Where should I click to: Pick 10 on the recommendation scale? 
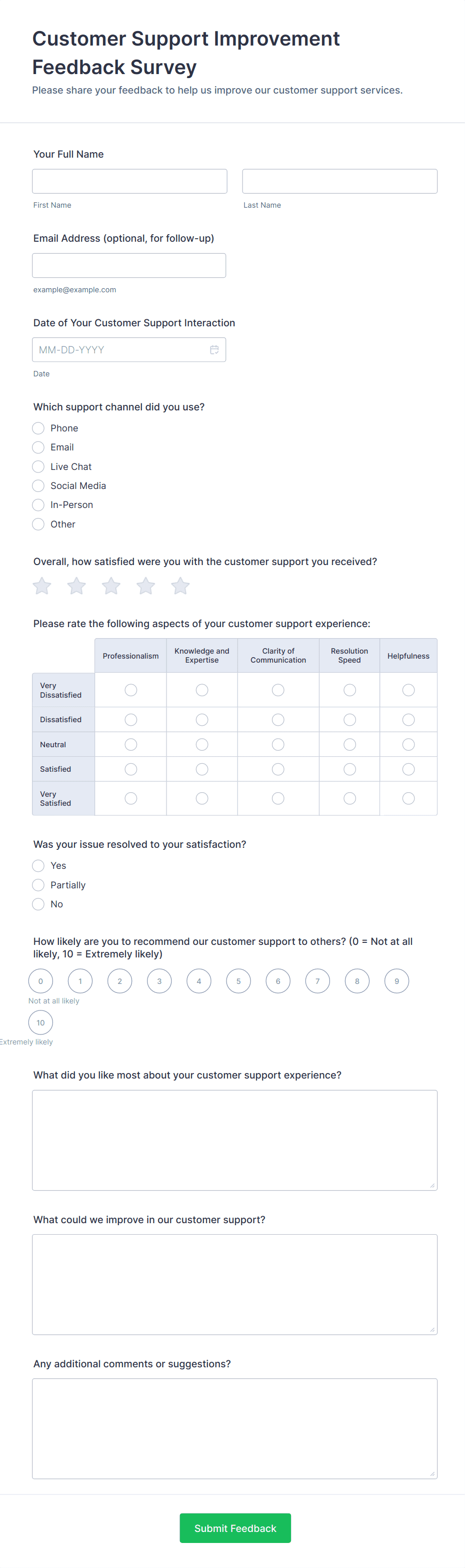click(40, 1022)
